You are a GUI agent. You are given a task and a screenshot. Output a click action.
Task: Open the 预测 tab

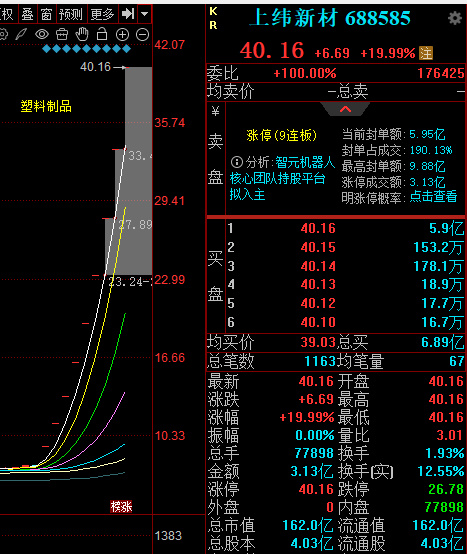[71, 14]
